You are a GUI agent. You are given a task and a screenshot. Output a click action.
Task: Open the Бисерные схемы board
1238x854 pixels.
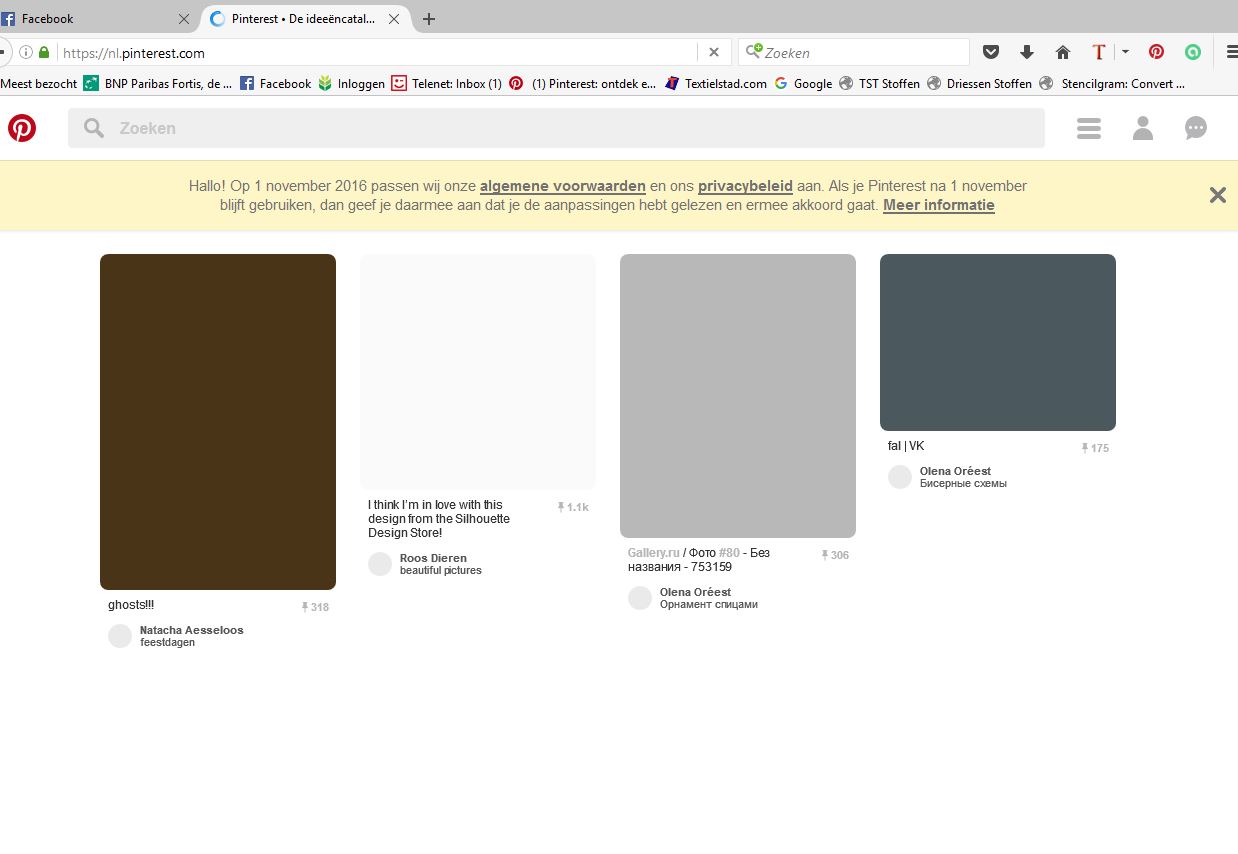pyautogui.click(x=963, y=483)
